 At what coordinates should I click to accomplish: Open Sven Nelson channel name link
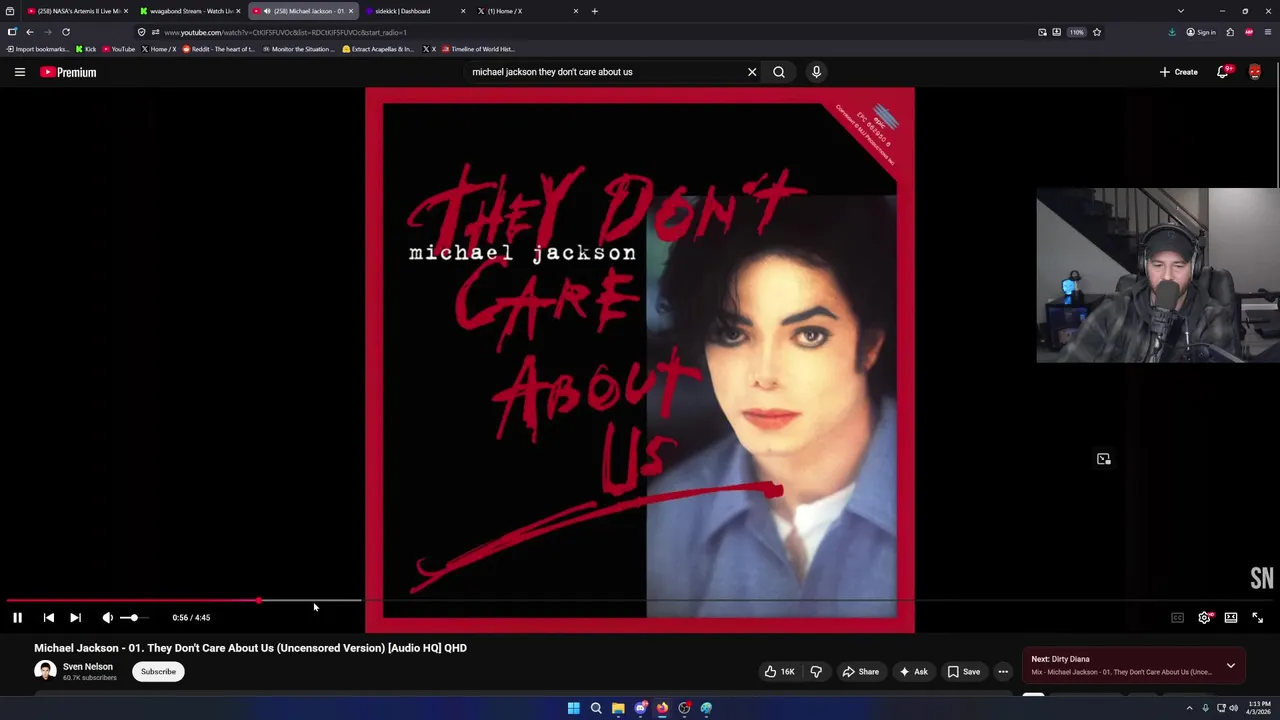coord(88,667)
